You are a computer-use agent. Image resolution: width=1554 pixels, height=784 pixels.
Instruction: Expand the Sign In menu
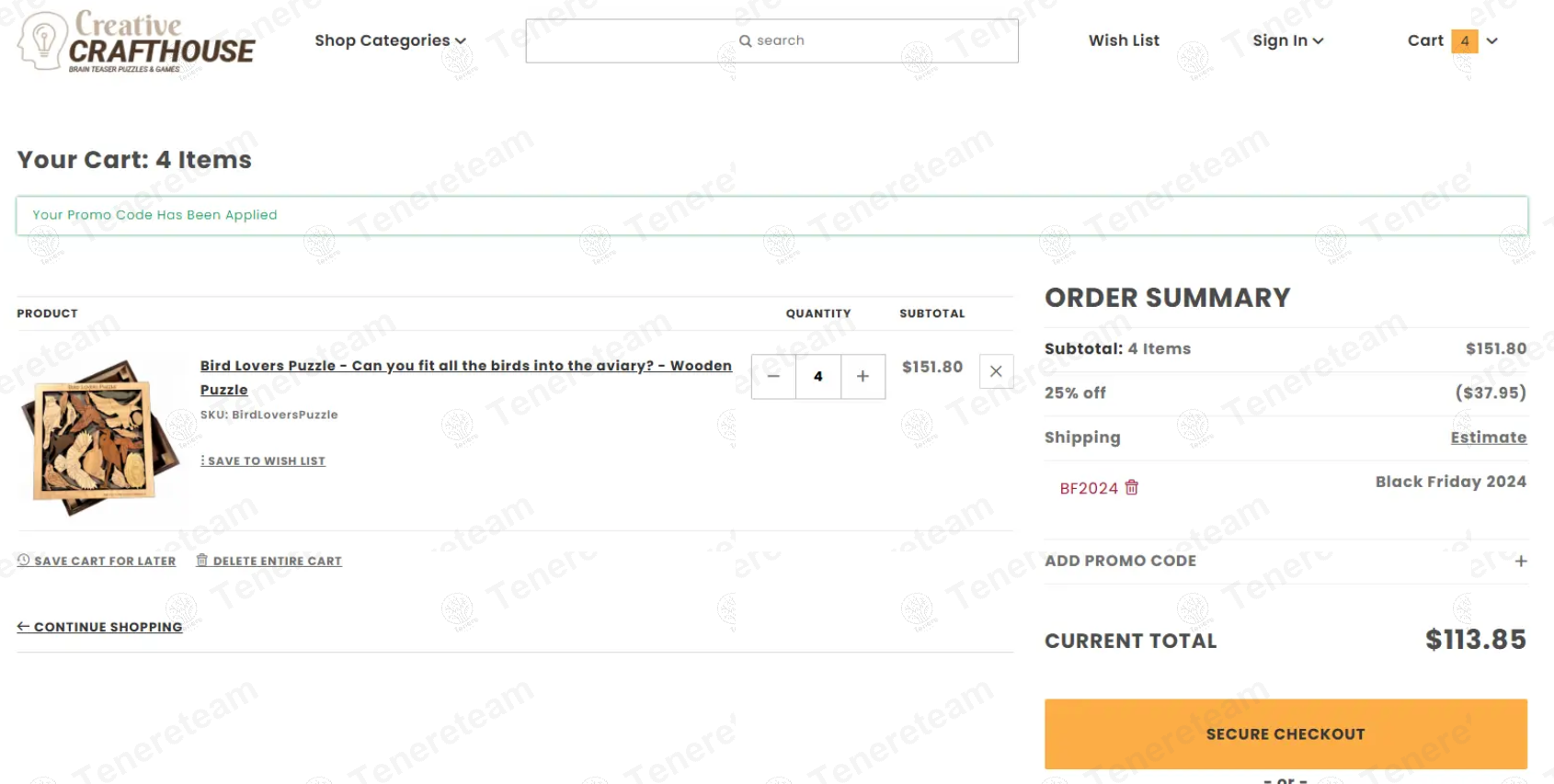coord(1287,40)
